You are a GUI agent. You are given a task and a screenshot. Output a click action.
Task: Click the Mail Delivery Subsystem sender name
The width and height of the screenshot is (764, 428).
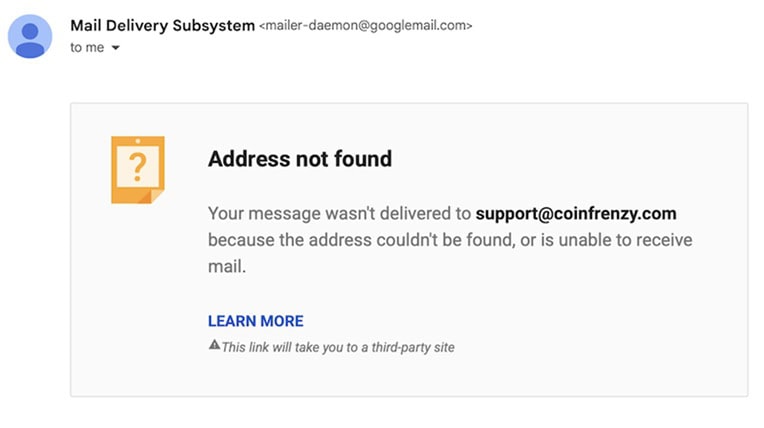point(162,25)
